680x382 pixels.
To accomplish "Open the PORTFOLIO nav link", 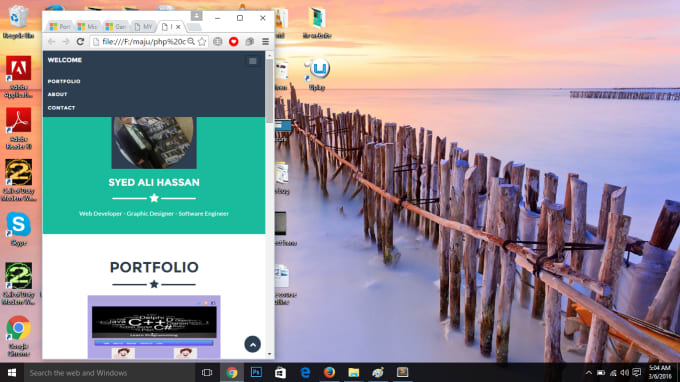I will point(64,81).
